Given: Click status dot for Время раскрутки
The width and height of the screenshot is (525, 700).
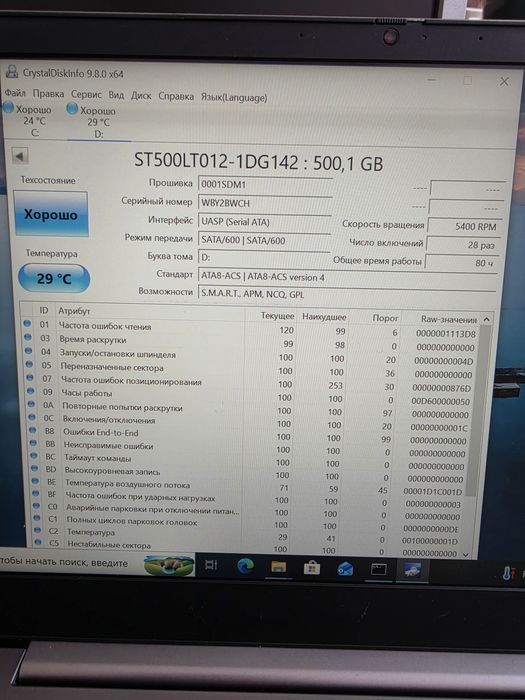Looking at the screenshot, I should coord(28,338).
